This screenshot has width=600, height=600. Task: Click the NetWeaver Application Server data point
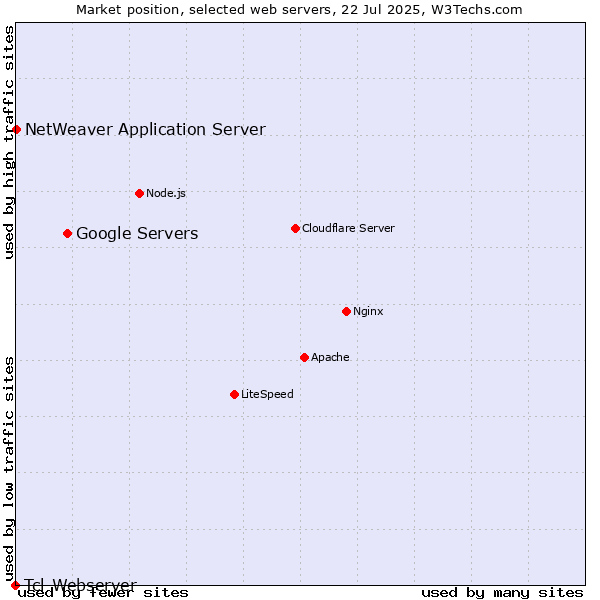[16, 132]
